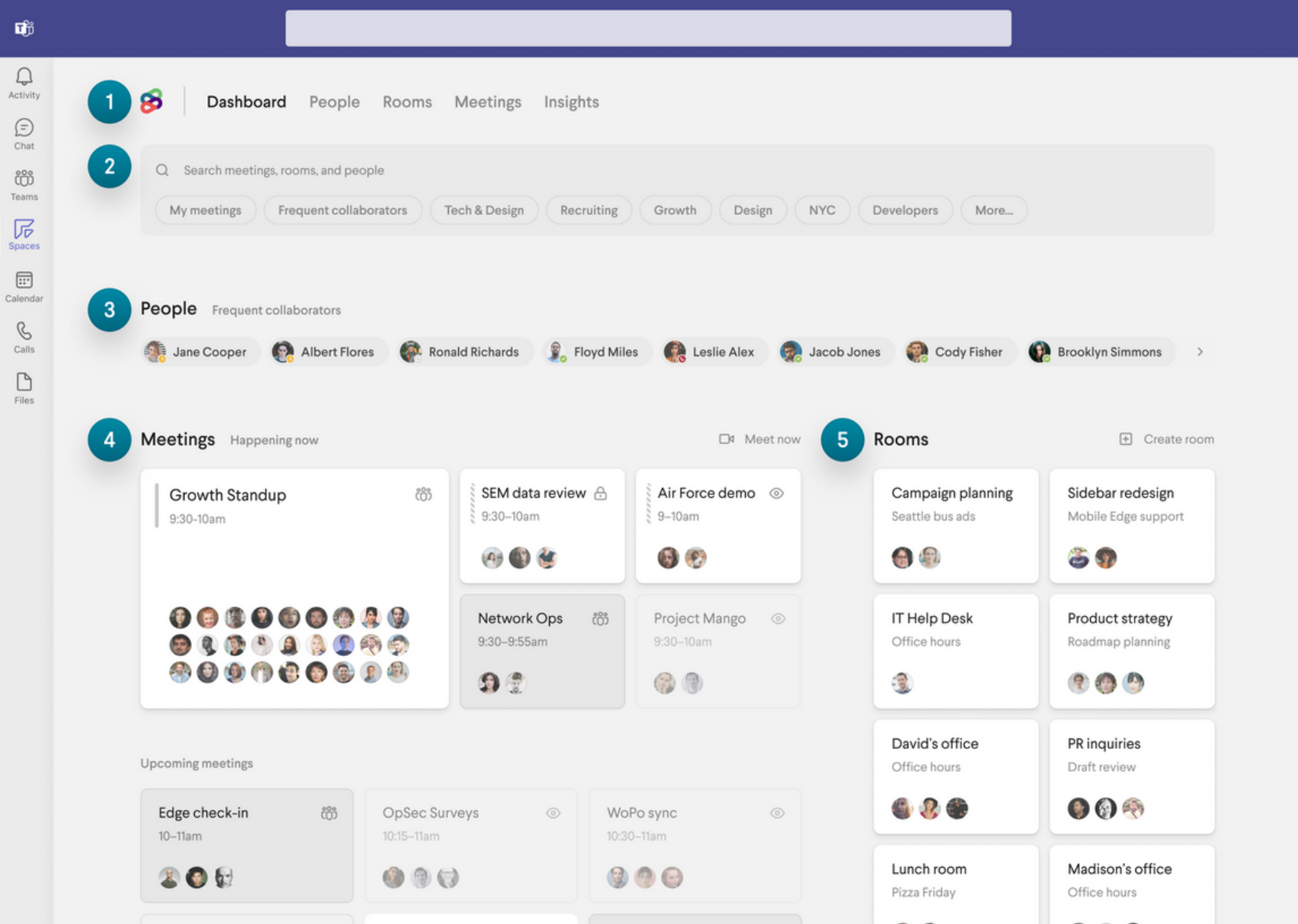The width and height of the screenshot is (1298, 924).
Task: Open the Calendar from the sidebar
Action: pyautogui.click(x=23, y=285)
